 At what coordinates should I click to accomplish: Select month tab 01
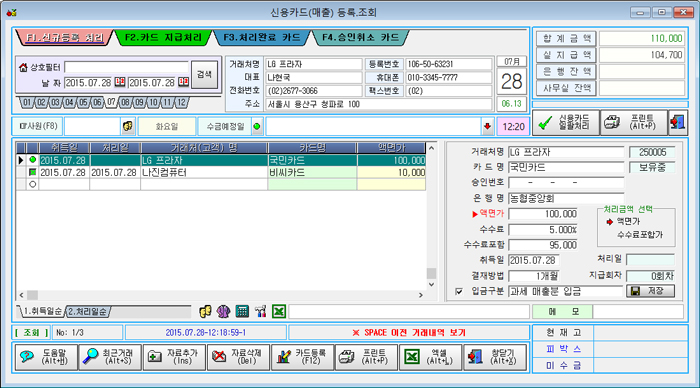click(27, 103)
